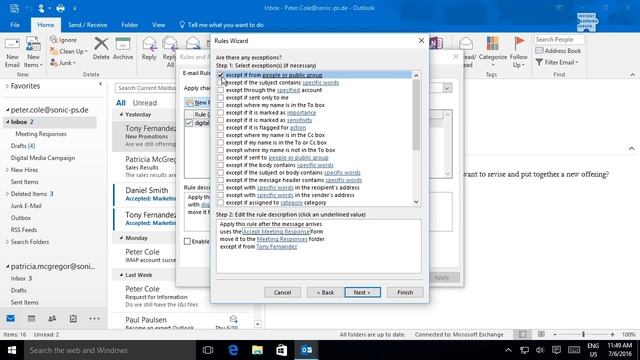This screenshot has height=360, width=640.
Task: Open Meeting Responses folder link in description
Action: pyautogui.click(x=282, y=239)
